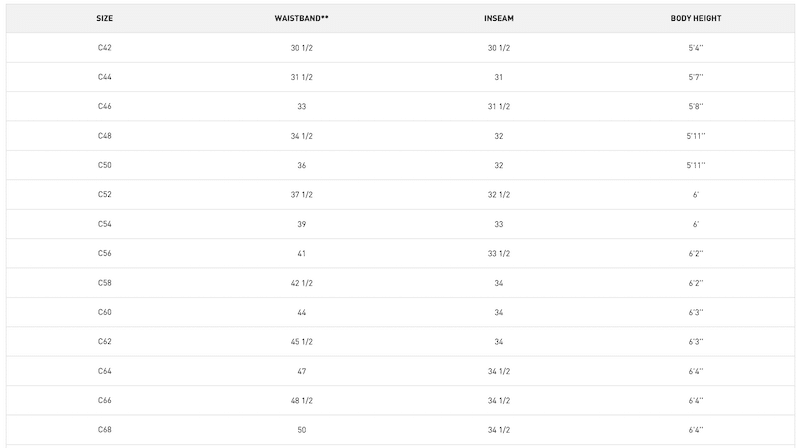Click the SIZE column header

point(105,18)
